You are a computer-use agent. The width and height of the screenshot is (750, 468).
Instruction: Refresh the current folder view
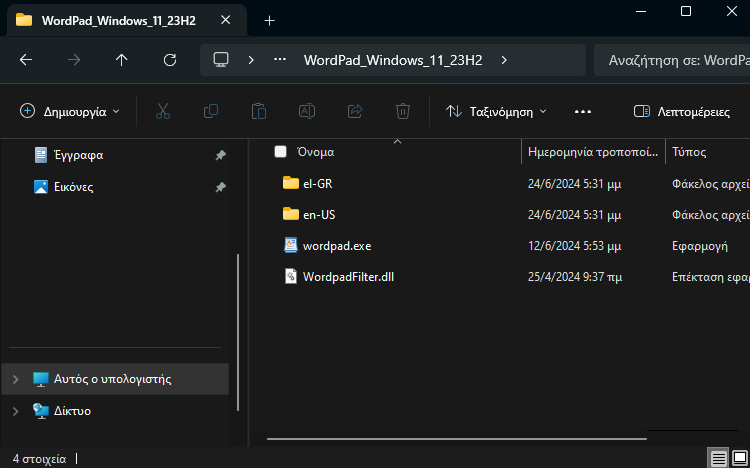pyautogui.click(x=170, y=60)
